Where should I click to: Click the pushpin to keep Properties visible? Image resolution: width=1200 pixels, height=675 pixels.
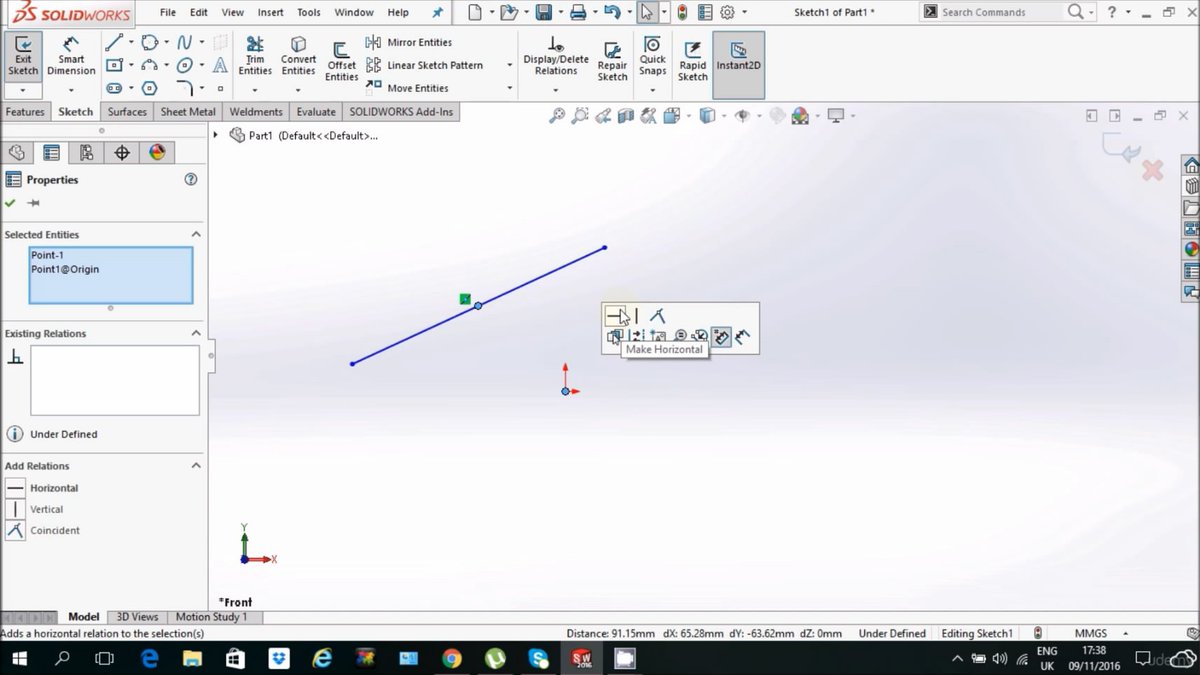pos(33,203)
